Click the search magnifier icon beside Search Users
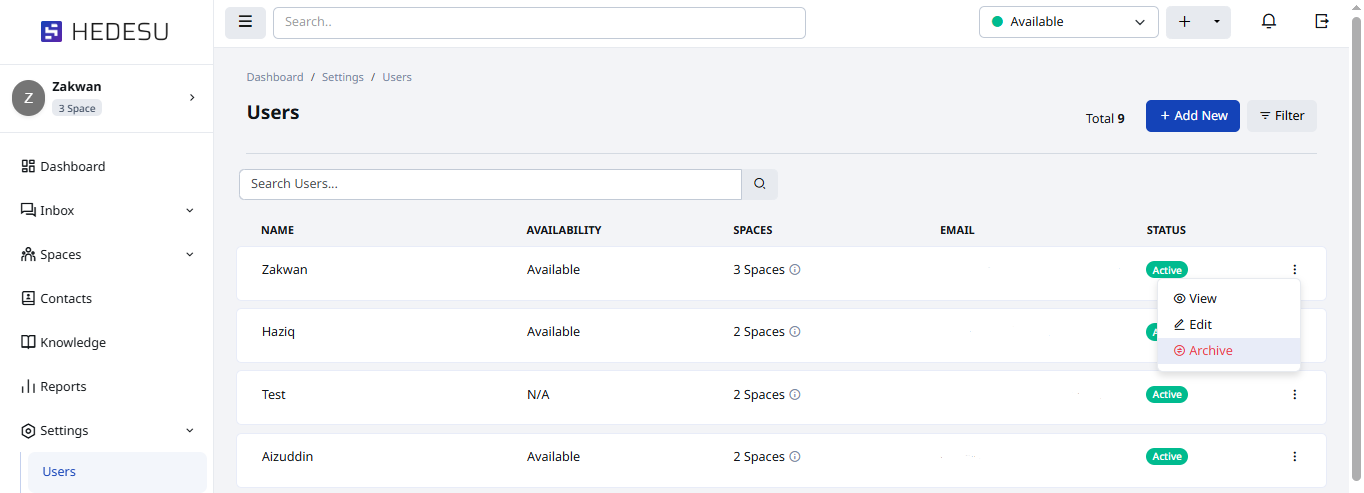The width and height of the screenshot is (1364, 493). pyautogui.click(x=760, y=184)
